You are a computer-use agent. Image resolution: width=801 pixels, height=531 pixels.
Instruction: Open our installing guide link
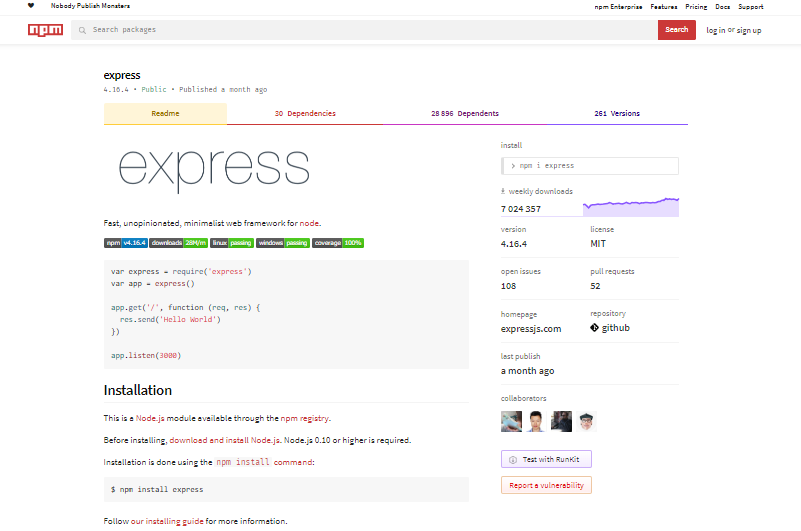tap(167, 521)
